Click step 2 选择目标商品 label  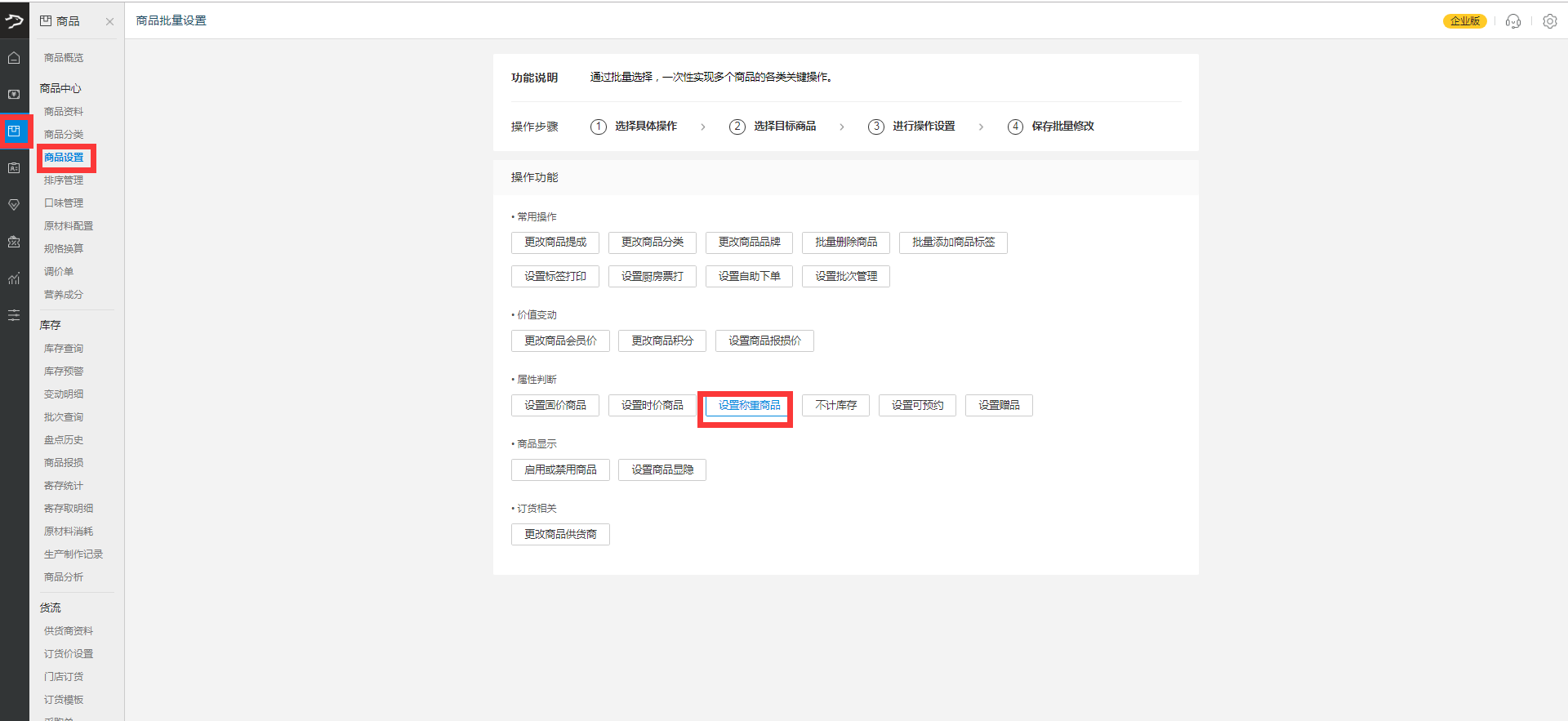tap(785, 127)
